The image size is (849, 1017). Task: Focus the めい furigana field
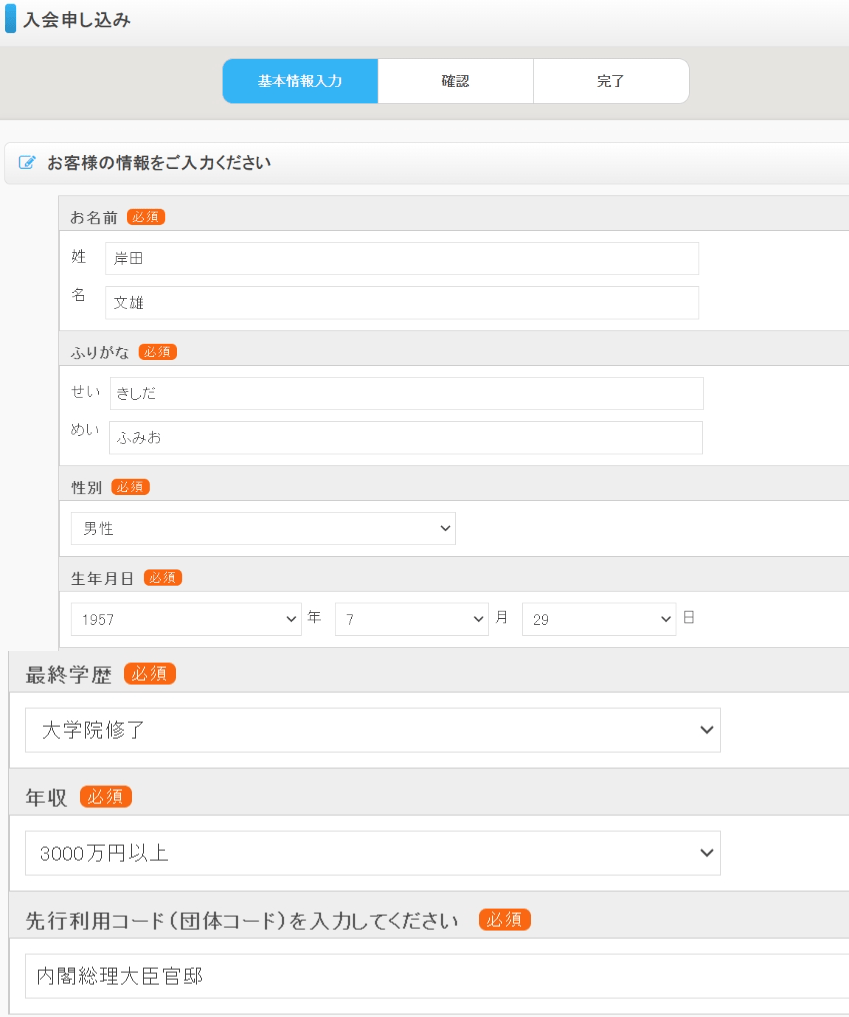point(405,438)
